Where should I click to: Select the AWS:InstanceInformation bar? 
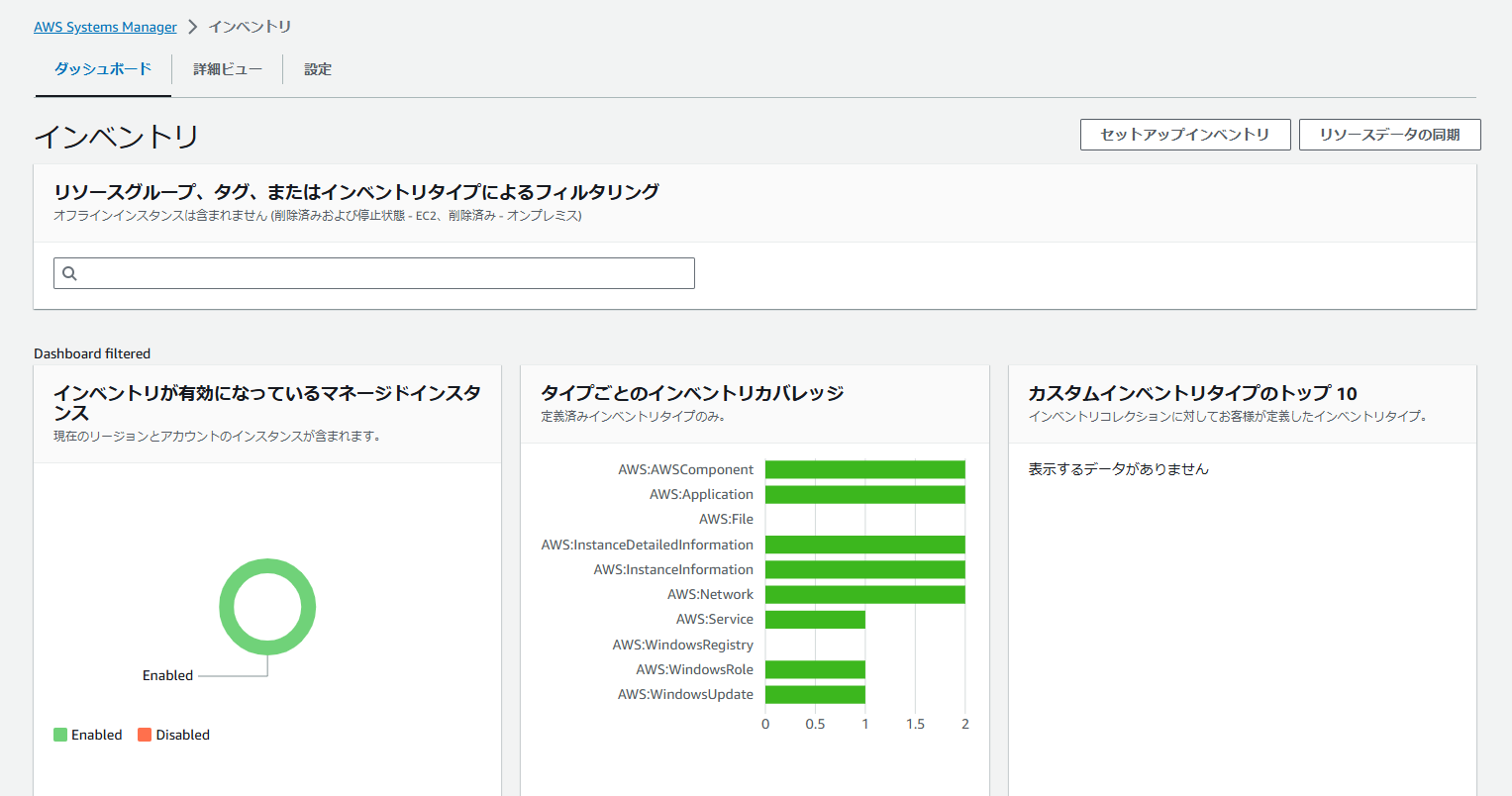click(865, 569)
